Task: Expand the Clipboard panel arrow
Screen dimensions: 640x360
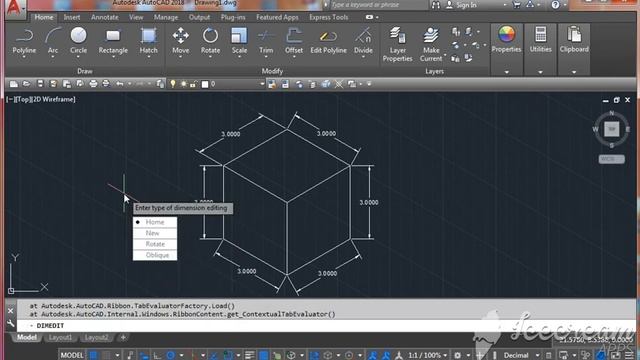Action: point(574,72)
